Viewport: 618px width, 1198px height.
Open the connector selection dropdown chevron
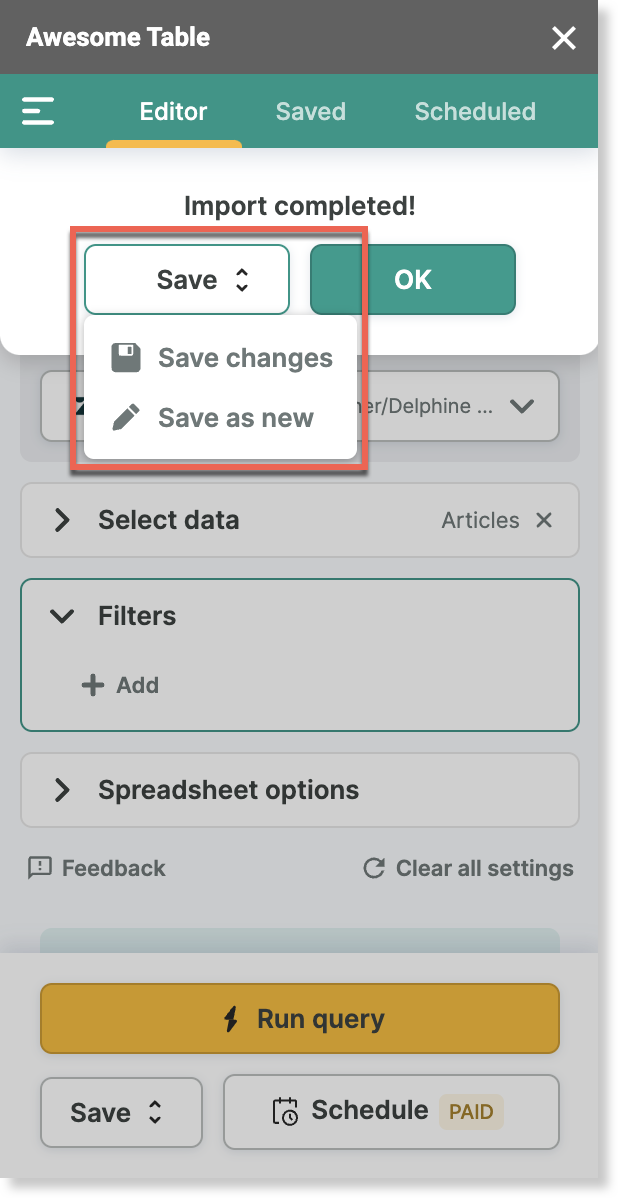(x=521, y=406)
